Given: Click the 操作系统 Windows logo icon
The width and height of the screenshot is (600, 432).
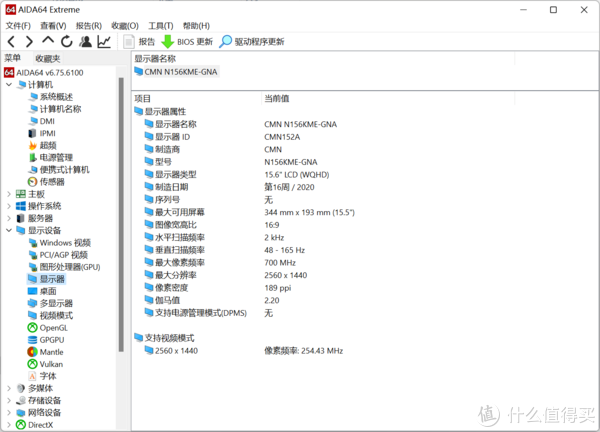Looking at the screenshot, I should point(21,206).
